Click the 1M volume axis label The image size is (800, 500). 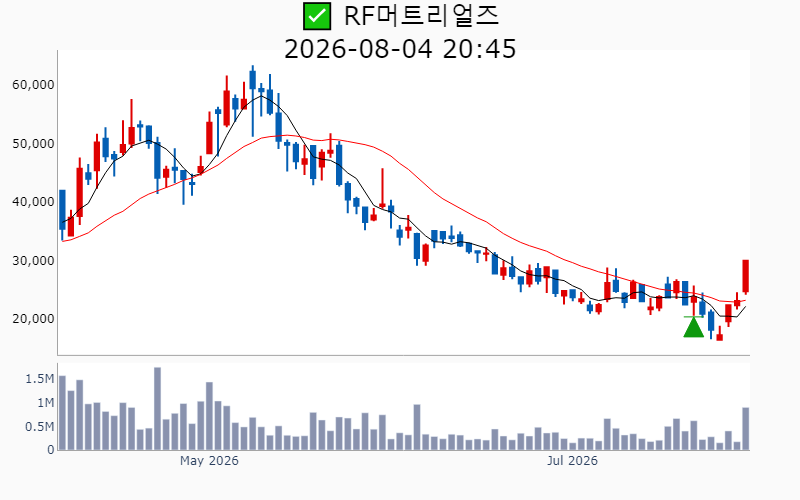click(45, 403)
